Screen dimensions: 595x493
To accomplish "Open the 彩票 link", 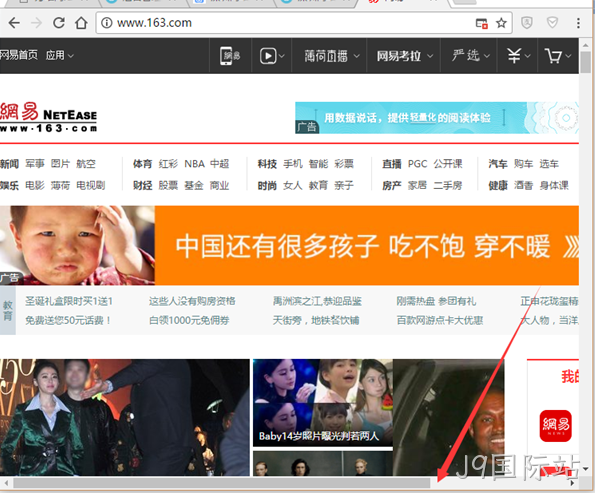I will 344,164.
